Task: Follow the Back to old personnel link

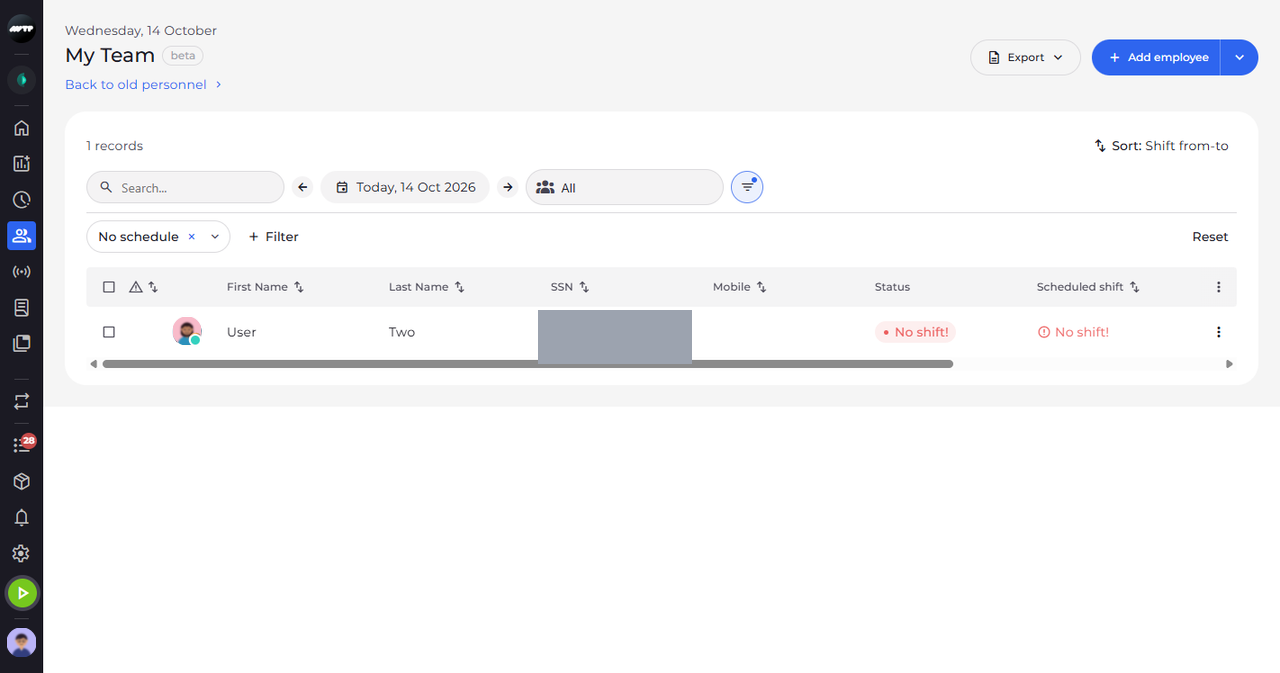Action: (144, 85)
